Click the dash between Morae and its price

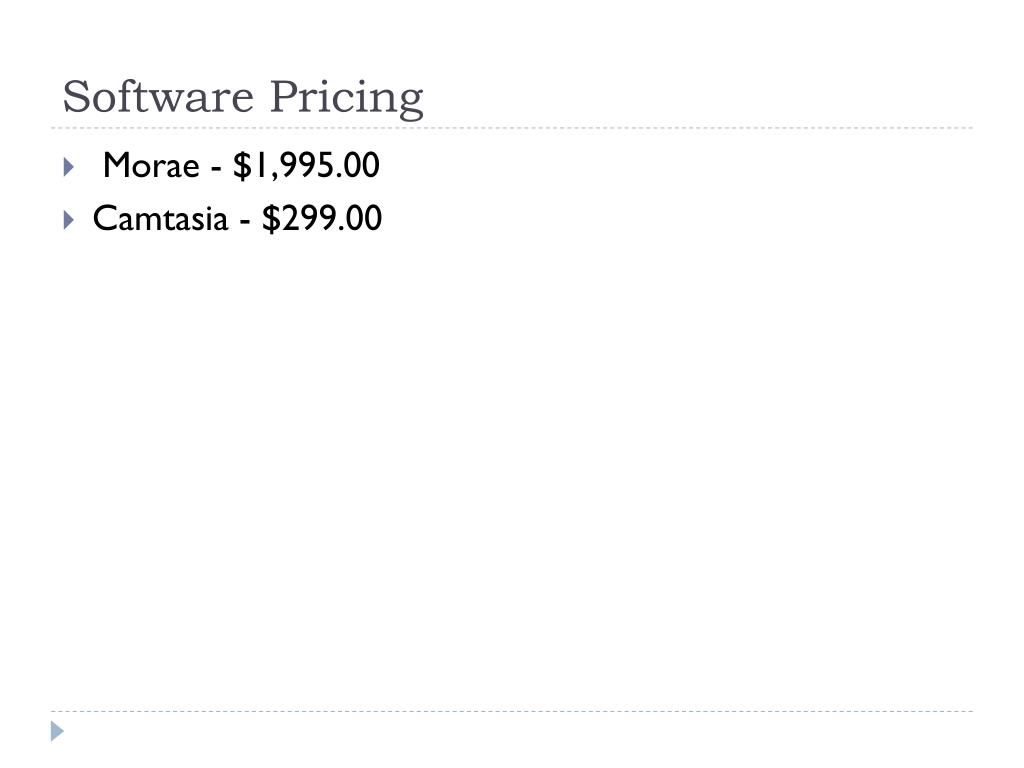[216, 169]
